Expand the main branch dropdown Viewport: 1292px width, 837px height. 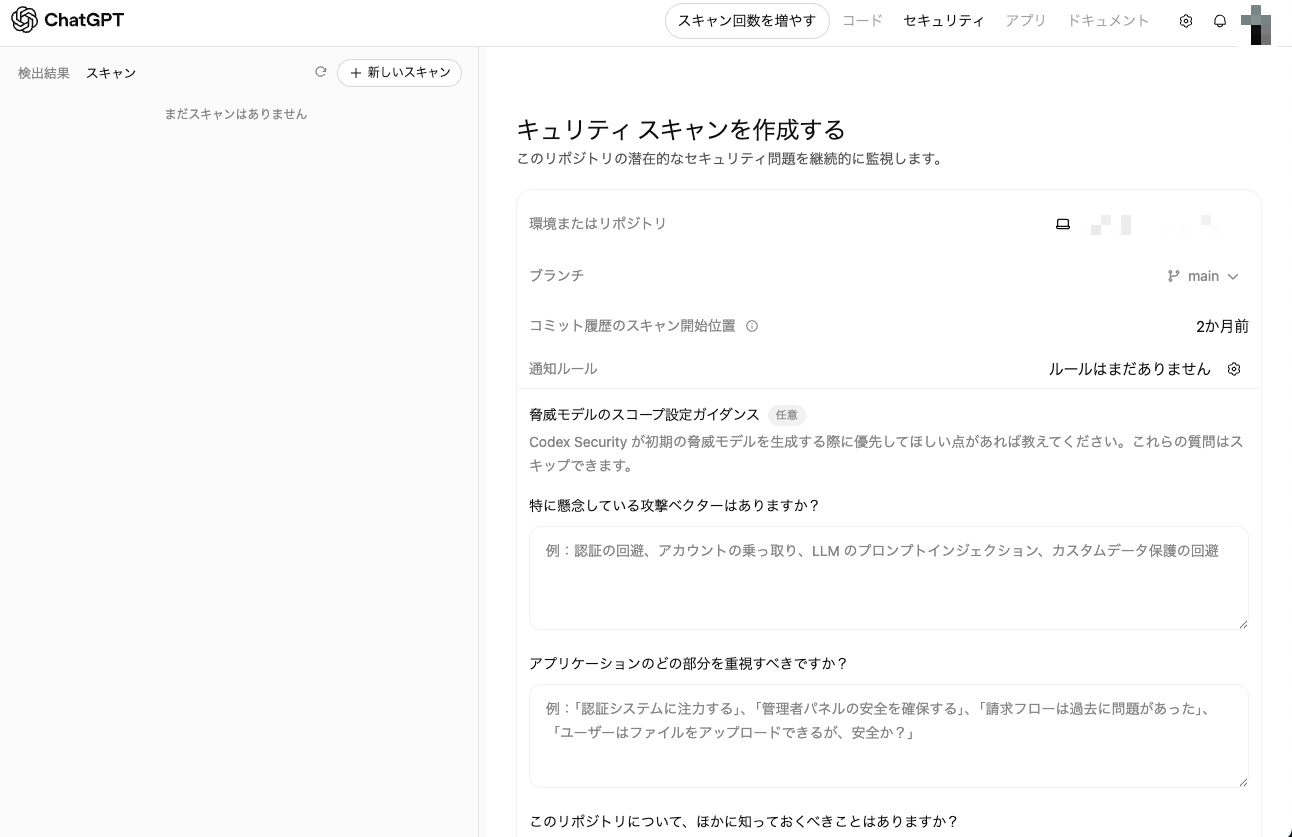coord(1204,276)
